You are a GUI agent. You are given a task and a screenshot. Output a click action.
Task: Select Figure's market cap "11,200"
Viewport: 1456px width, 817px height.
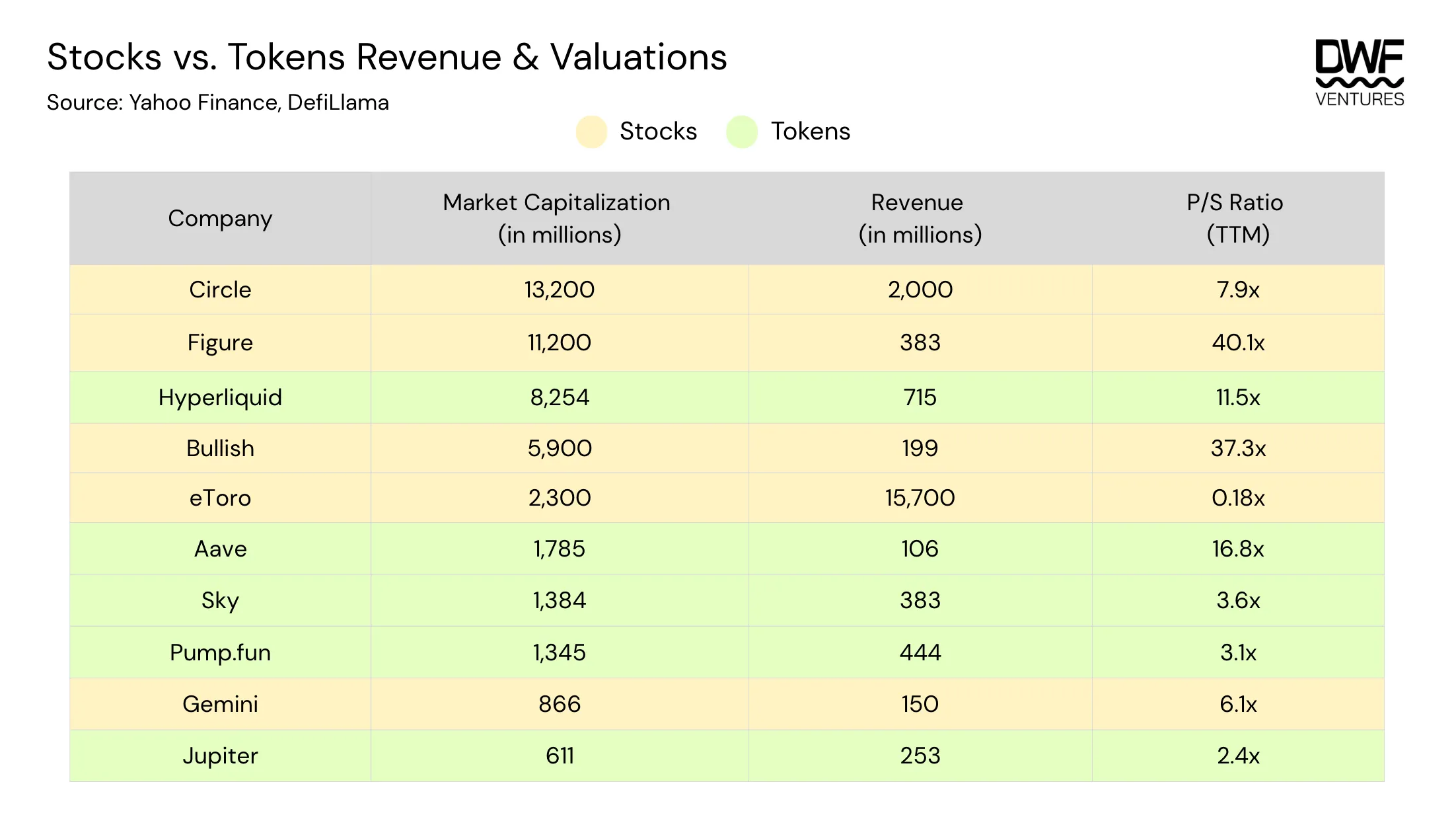coord(560,342)
